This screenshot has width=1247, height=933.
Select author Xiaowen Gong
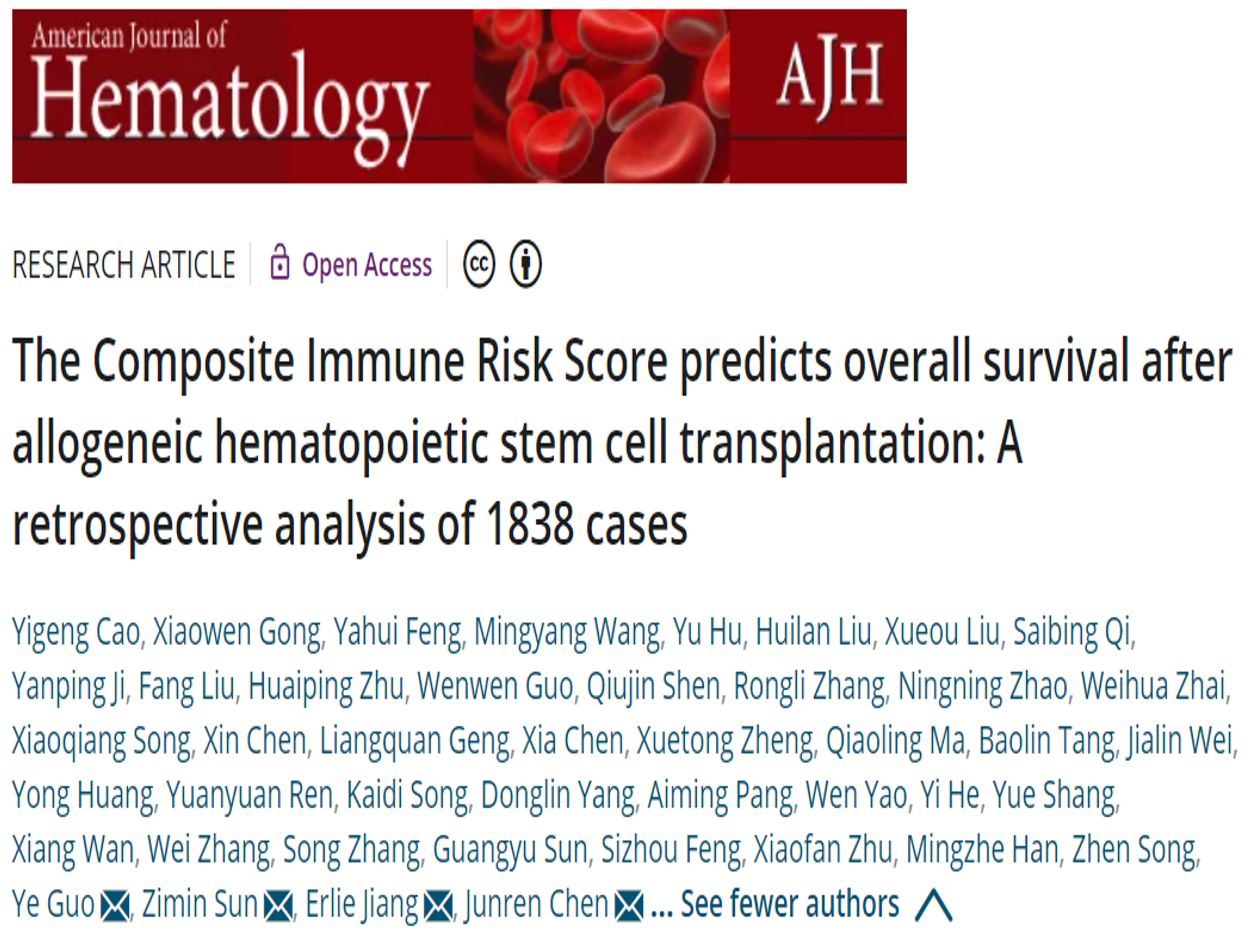[x=240, y=633]
